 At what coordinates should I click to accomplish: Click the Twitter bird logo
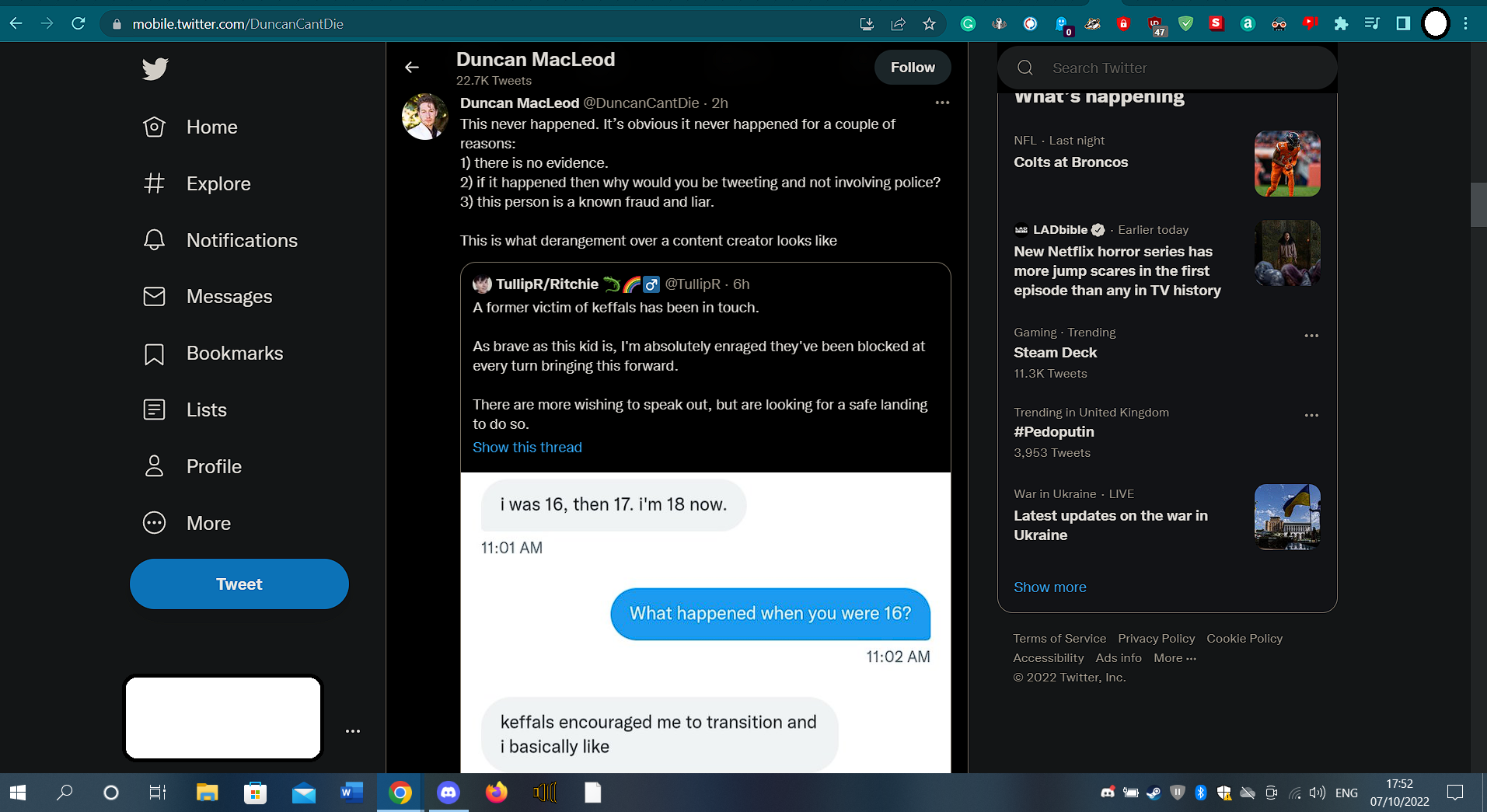point(155,69)
